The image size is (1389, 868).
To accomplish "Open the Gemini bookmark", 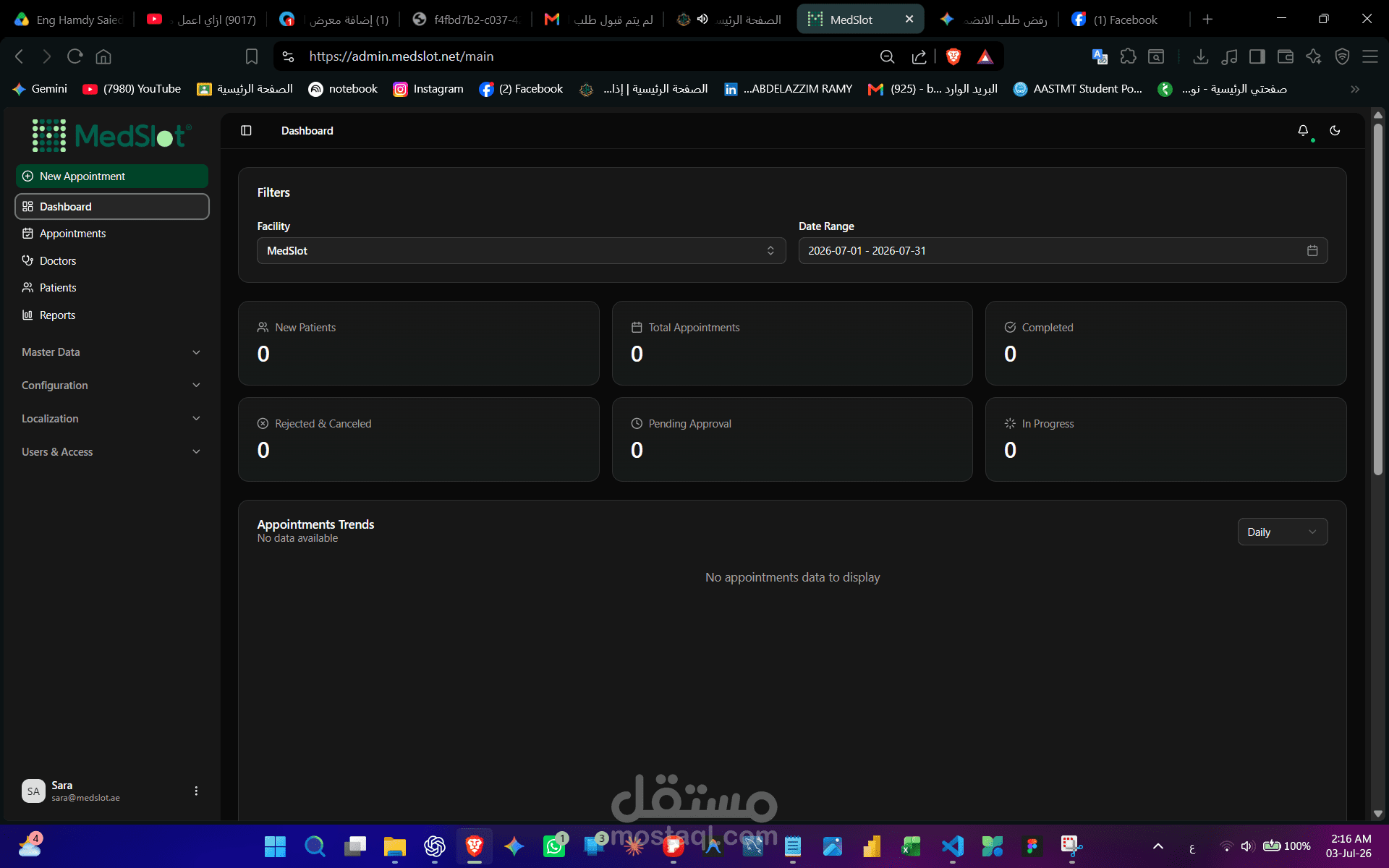I will tap(41, 89).
